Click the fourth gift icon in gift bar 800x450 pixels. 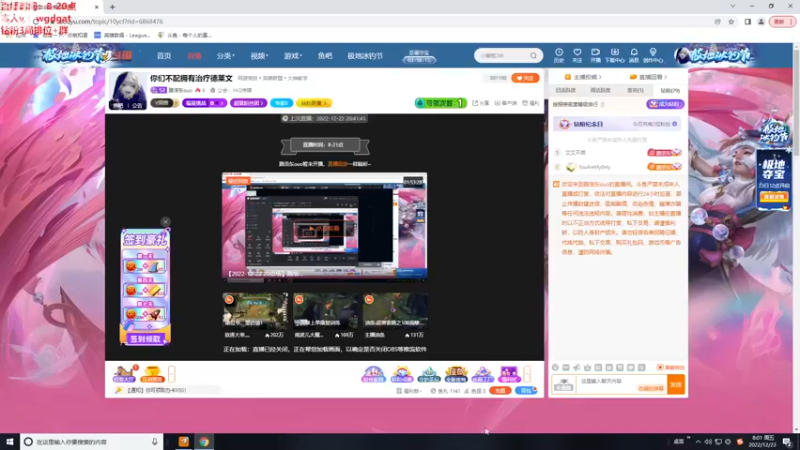[456, 374]
